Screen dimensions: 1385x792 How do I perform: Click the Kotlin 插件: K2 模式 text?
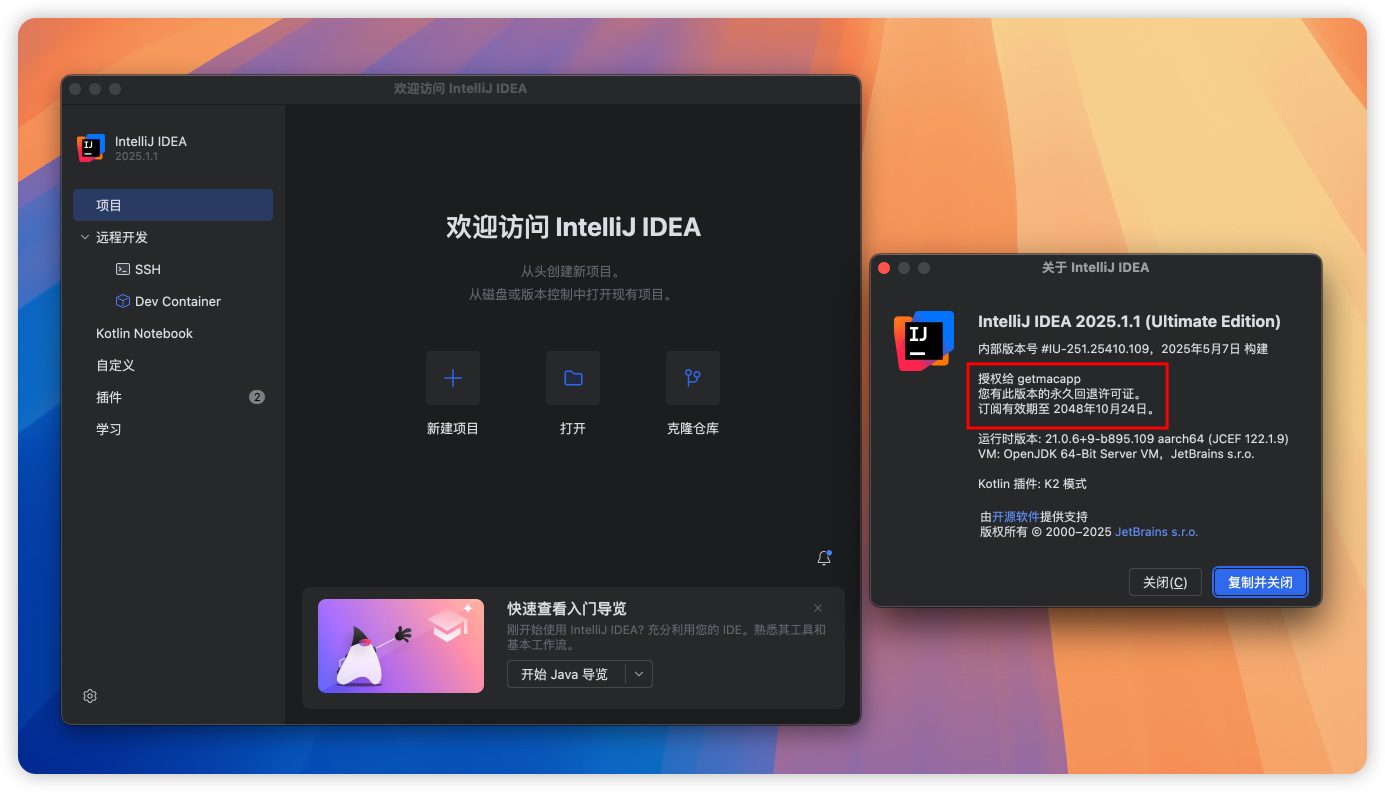(1032, 483)
